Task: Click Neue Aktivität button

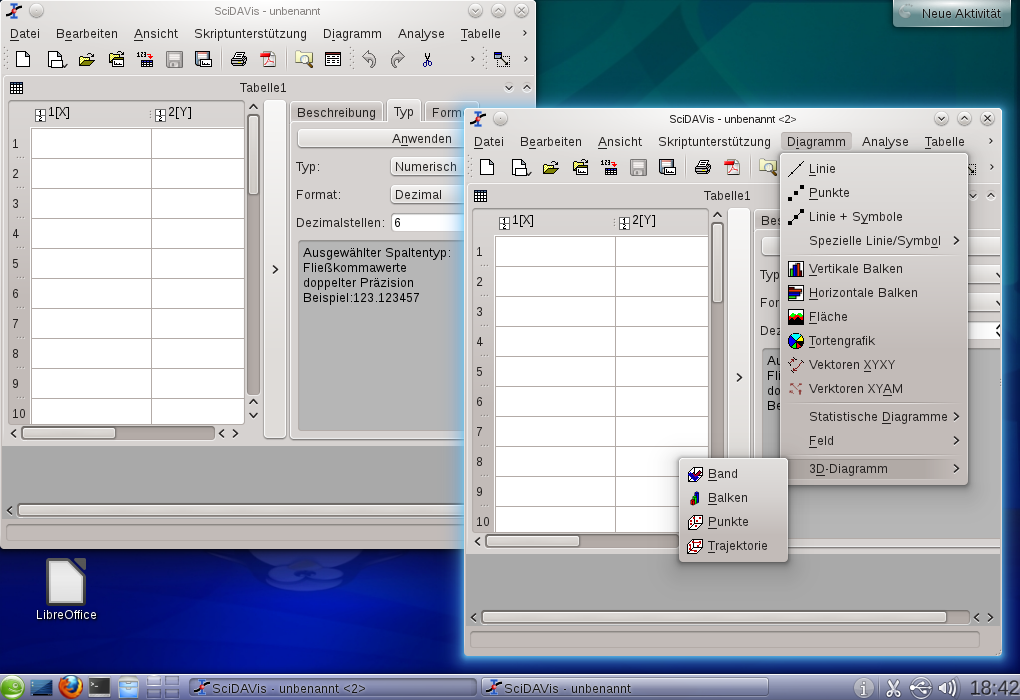Action: [x=952, y=13]
